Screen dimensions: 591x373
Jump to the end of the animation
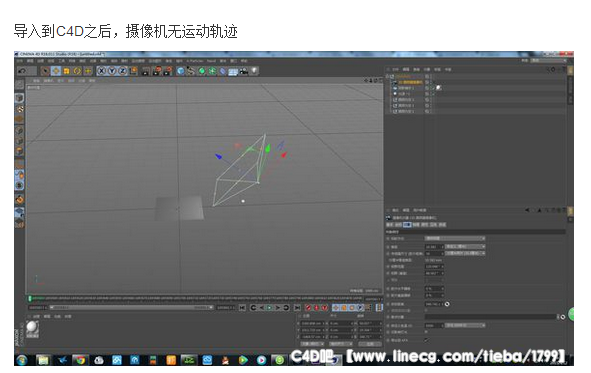click(x=297, y=308)
